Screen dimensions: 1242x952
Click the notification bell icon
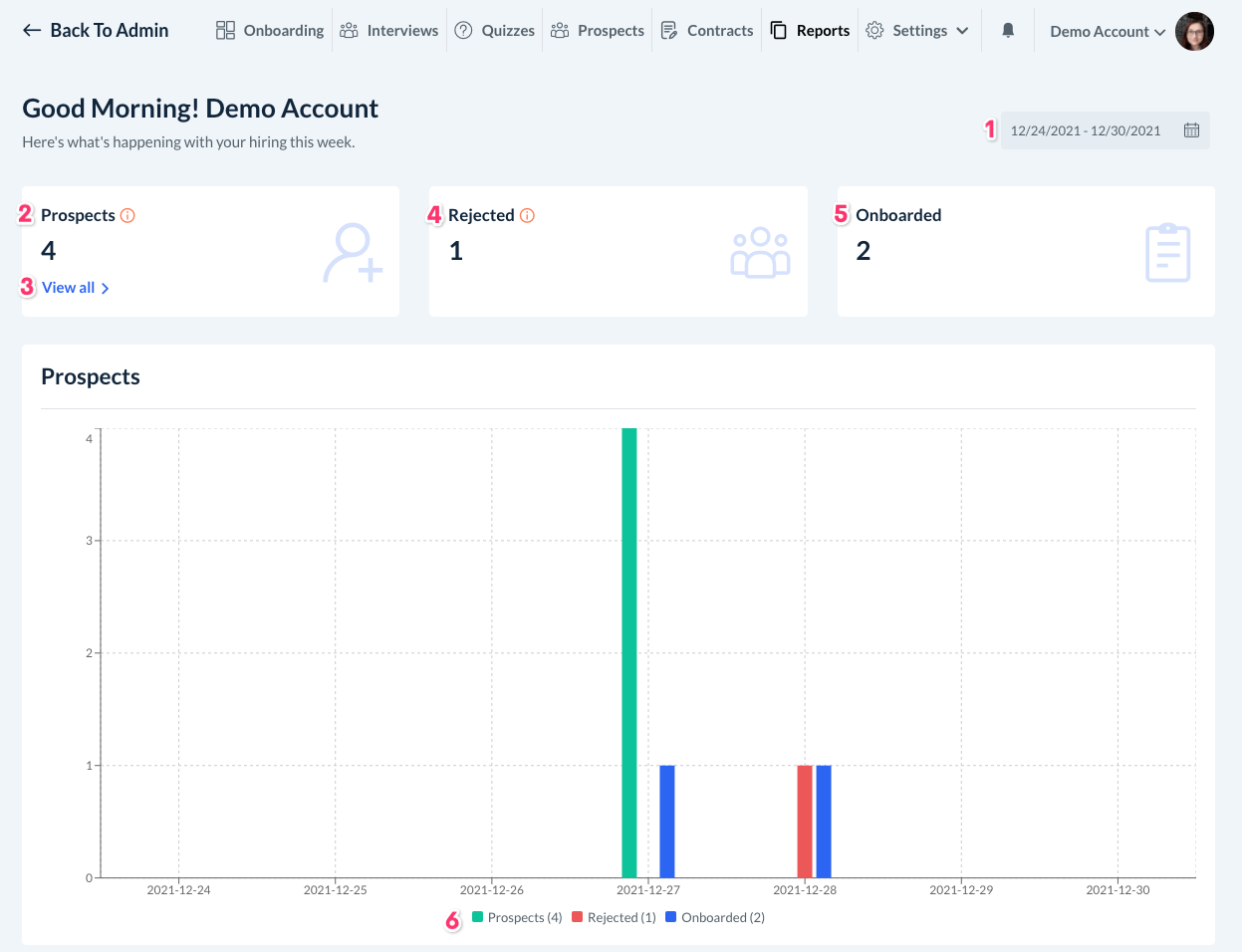click(1008, 31)
